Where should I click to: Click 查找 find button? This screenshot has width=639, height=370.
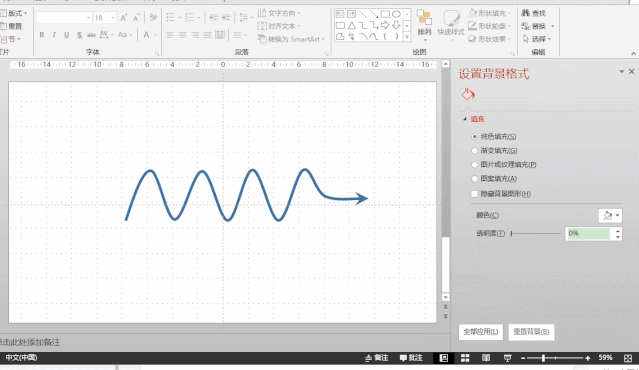534,13
